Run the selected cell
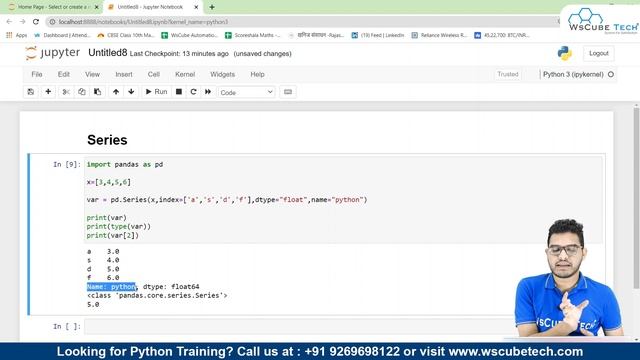Viewport: 640px width, 360px height. pyautogui.click(x=156, y=92)
